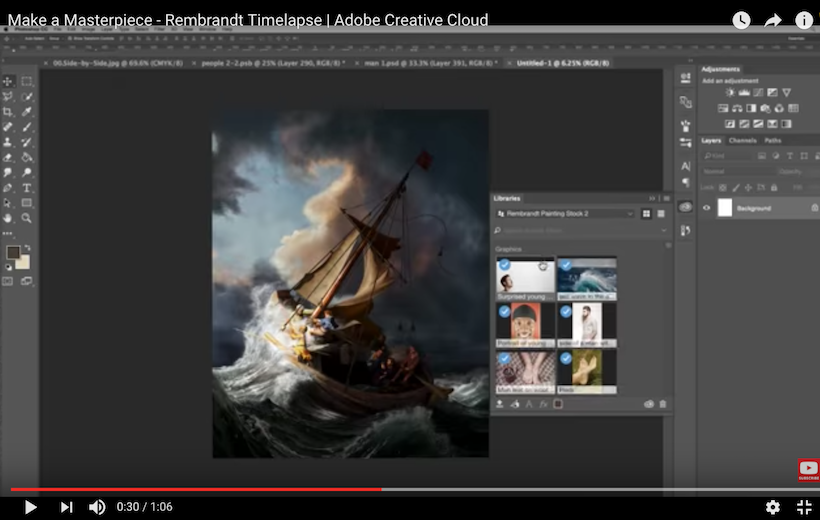Toggle the Background layer lock icon
This screenshot has width=820, height=520.
pyautogui.click(x=815, y=208)
